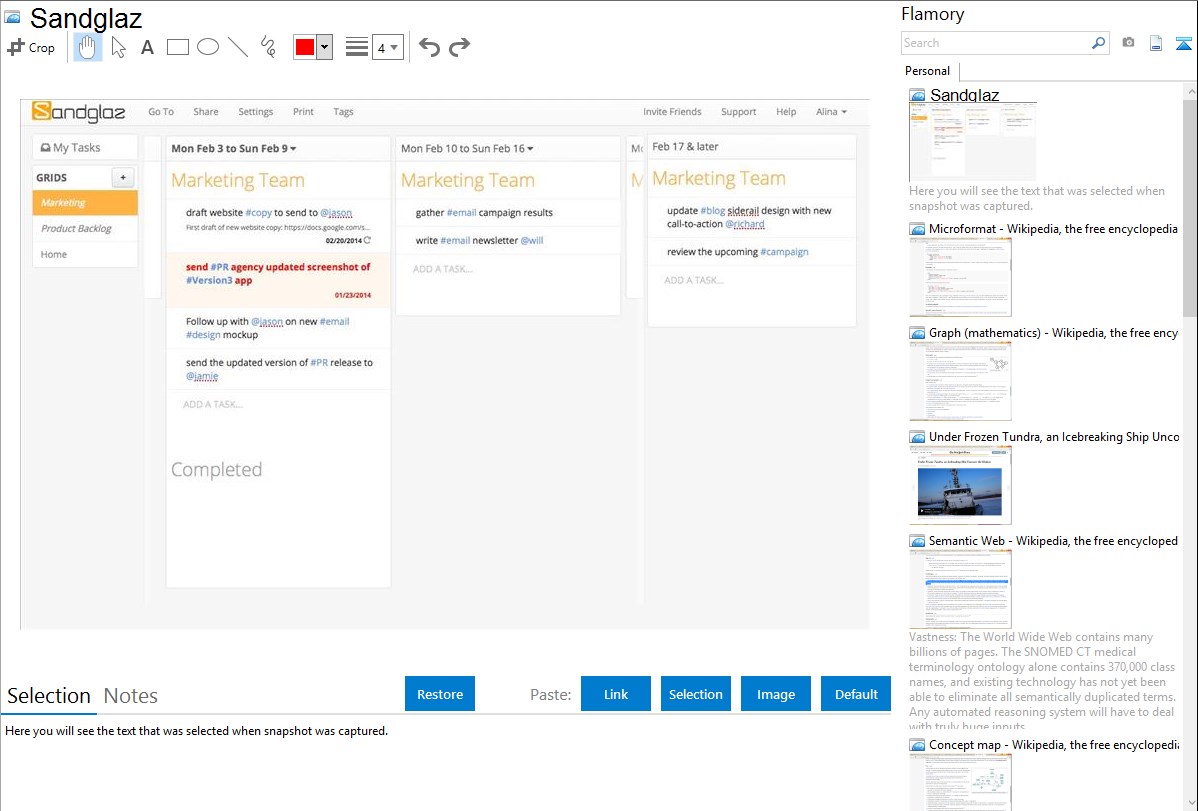Viewport: 1198px width, 811px height.
Task: Choose the freehand scribble tool
Action: tap(268, 47)
